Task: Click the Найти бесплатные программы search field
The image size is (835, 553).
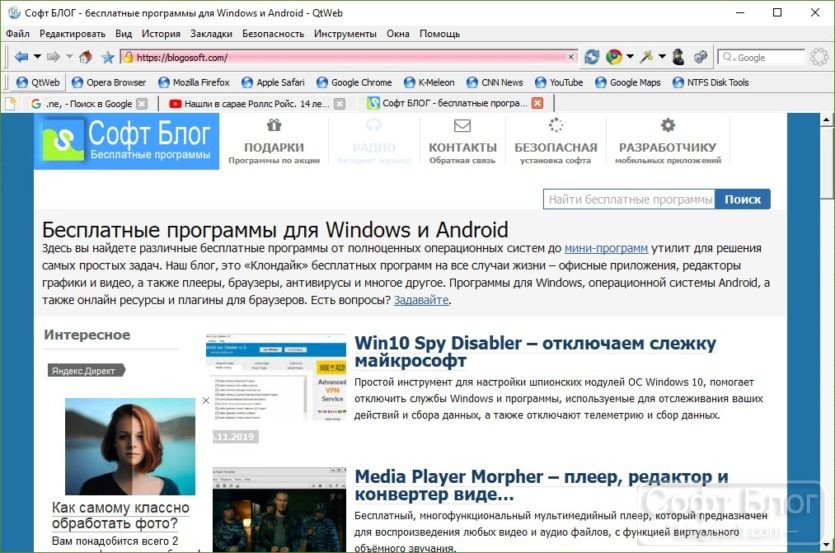Action: (629, 199)
